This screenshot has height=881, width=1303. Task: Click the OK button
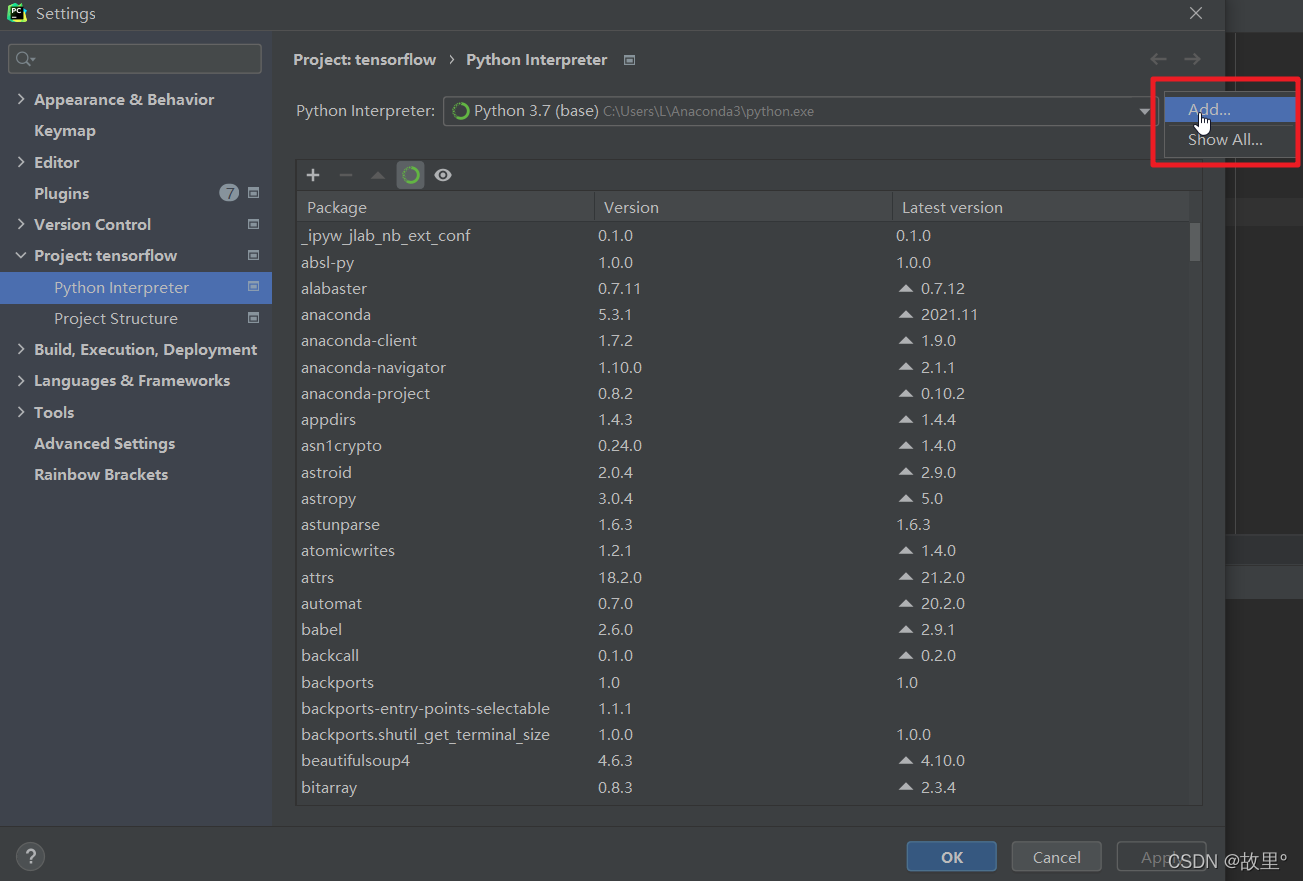952,857
